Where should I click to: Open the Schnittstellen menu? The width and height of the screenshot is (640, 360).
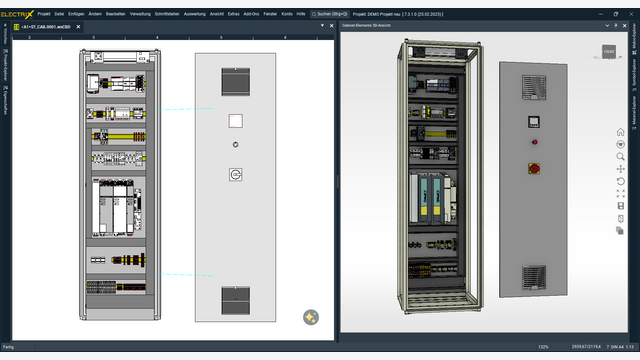click(x=167, y=14)
